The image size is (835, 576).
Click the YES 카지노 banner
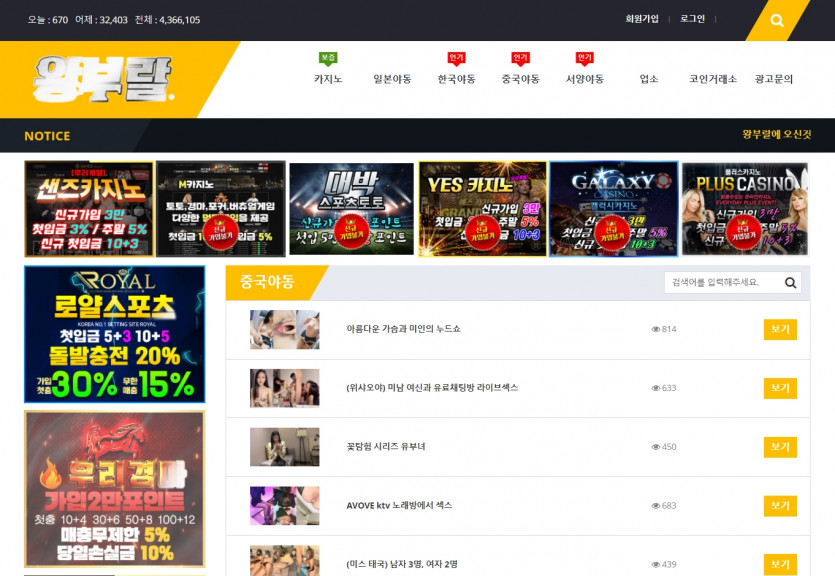(x=482, y=209)
